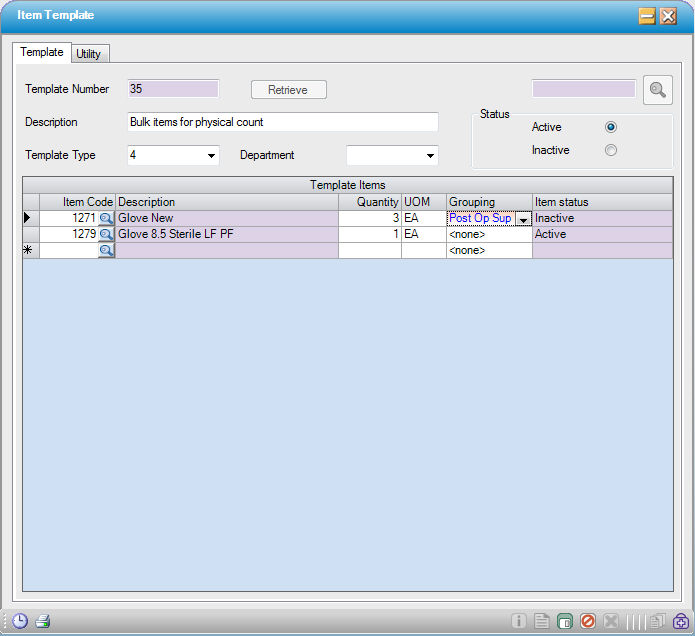Screen dimensions: 695x636
Task: Click lookup icon in the new blank row
Action: click(x=106, y=250)
